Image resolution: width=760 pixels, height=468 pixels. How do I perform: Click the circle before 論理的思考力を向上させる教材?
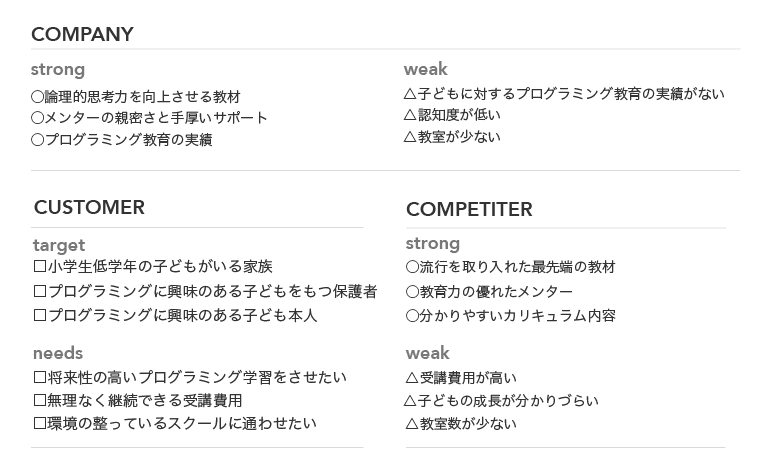click(37, 97)
